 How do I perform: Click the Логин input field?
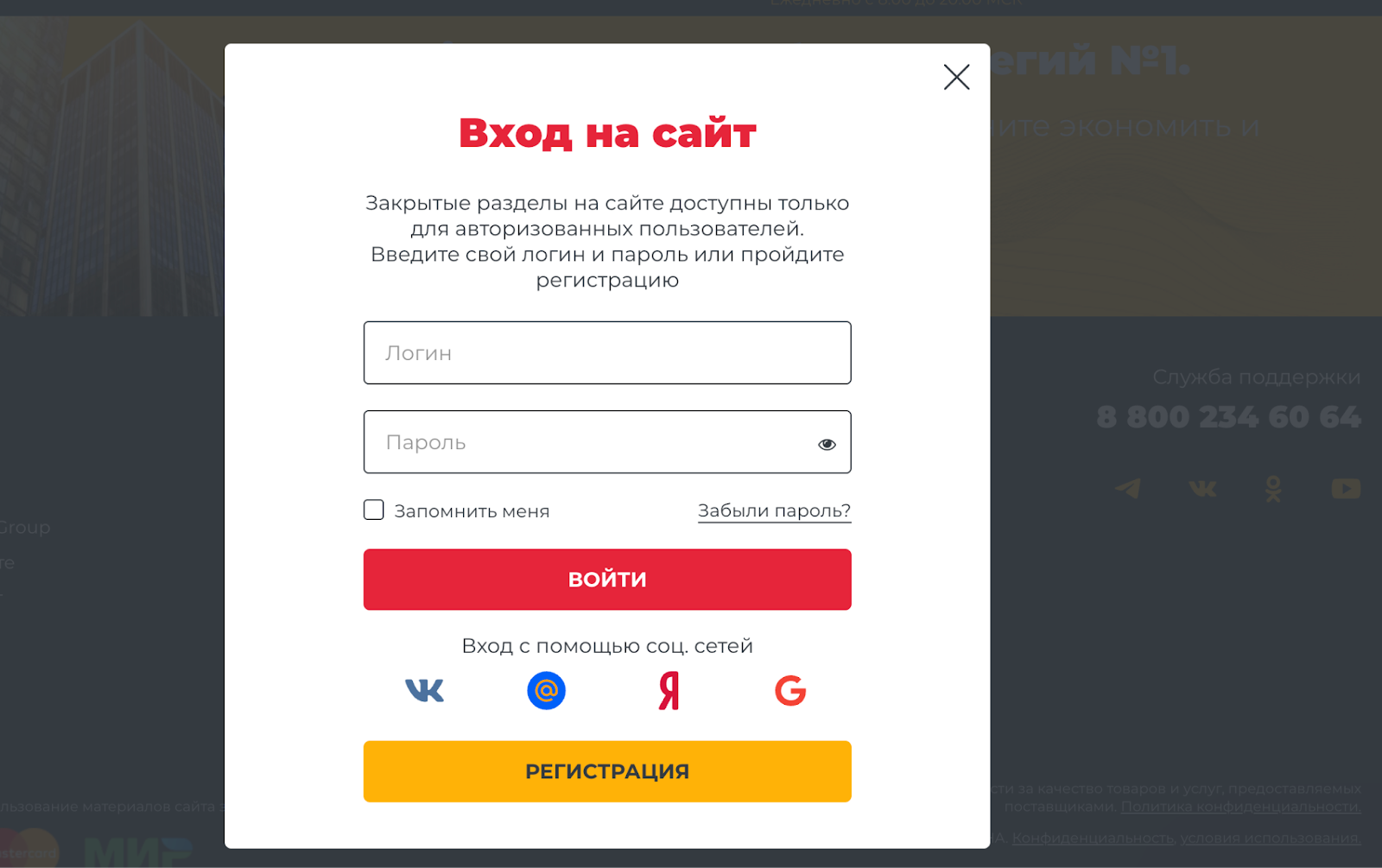(607, 352)
